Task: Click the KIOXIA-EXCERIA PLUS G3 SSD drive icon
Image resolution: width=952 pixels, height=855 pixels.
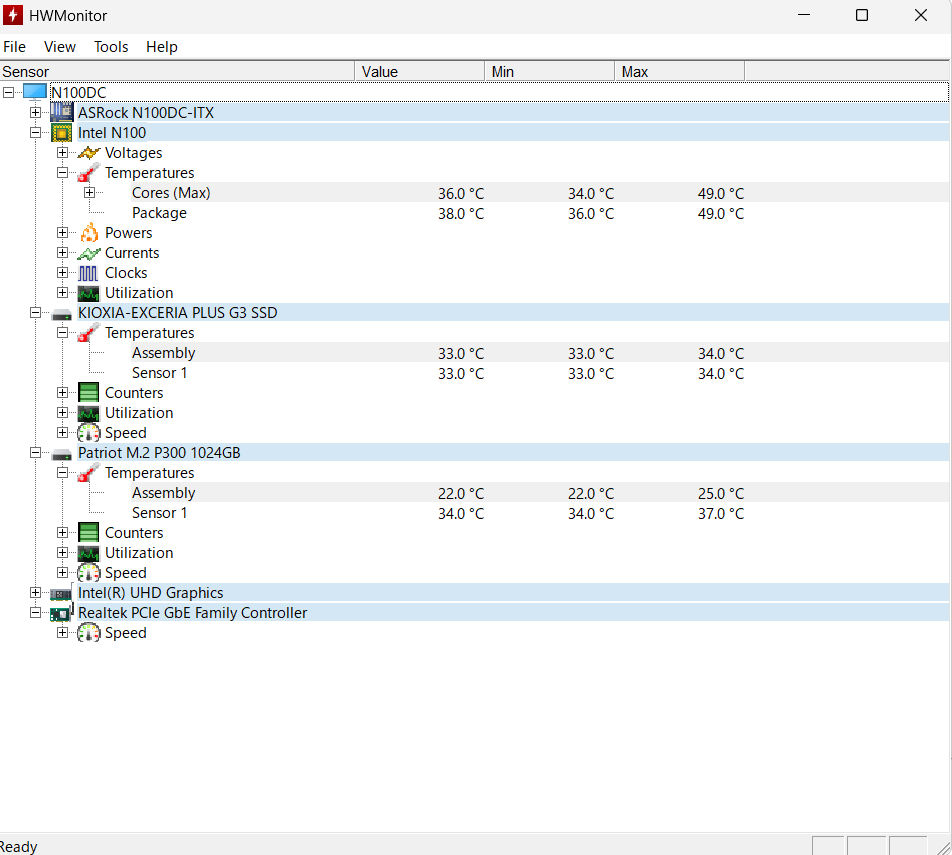Action: 62,313
